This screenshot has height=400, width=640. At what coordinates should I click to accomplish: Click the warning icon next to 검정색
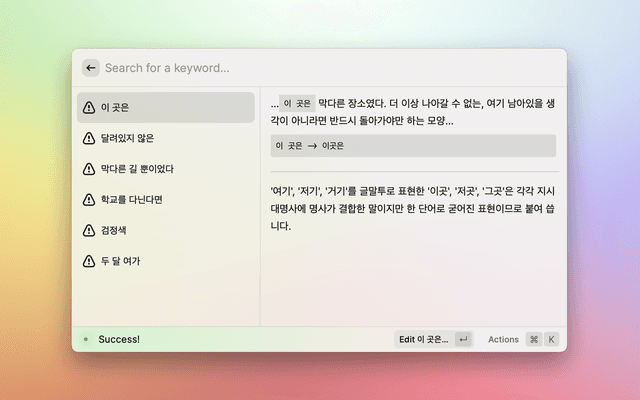point(89,230)
